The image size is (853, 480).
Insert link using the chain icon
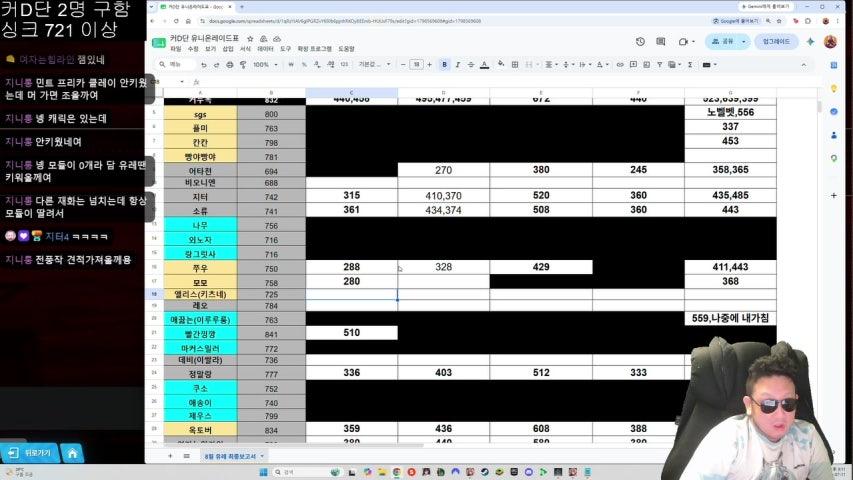point(620,65)
